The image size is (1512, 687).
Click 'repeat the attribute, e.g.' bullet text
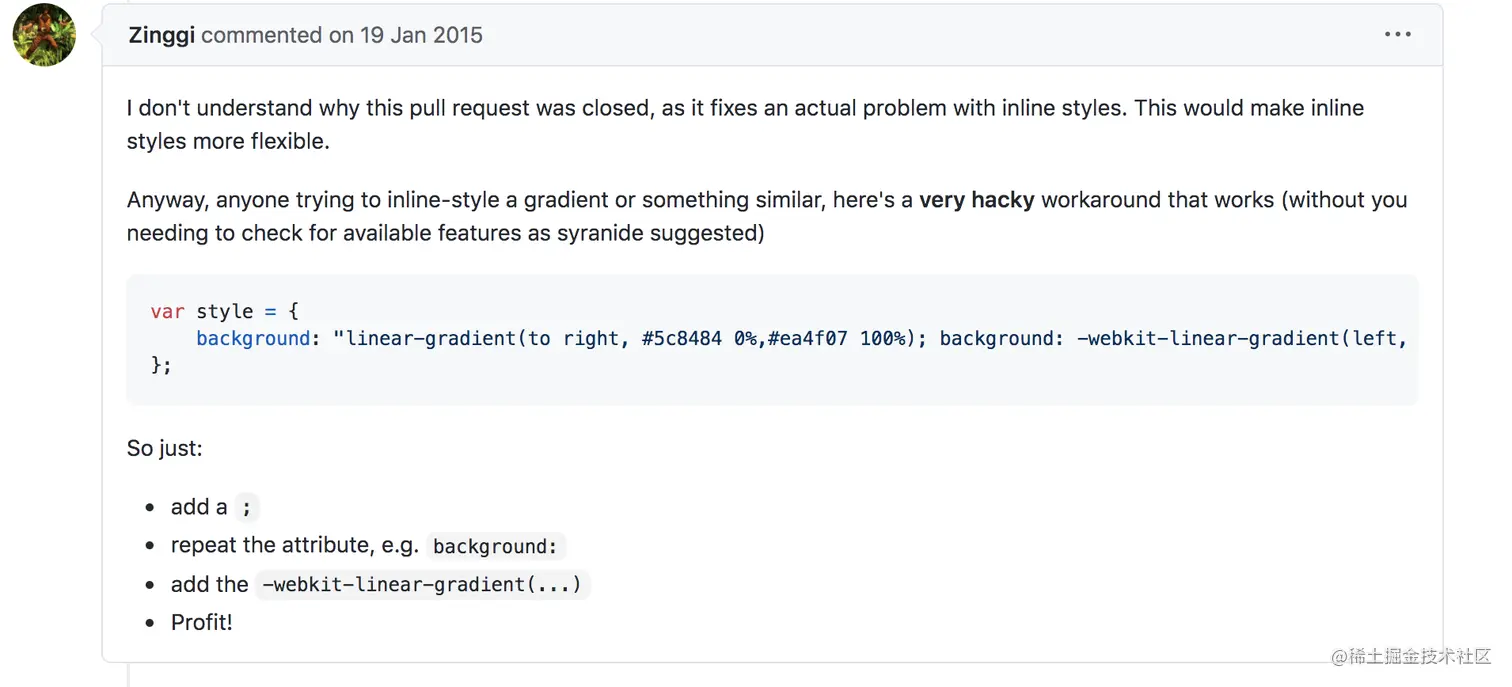click(294, 545)
